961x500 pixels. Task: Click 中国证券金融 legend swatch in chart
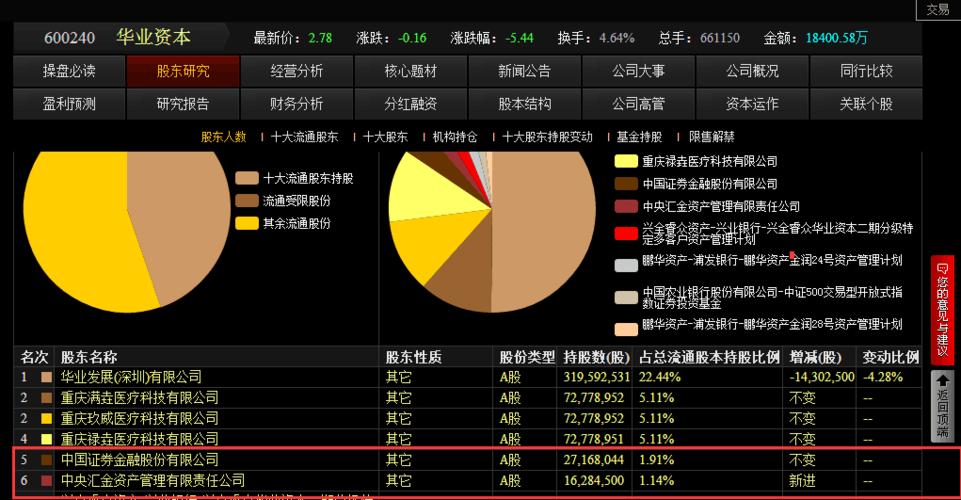click(626, 184)
